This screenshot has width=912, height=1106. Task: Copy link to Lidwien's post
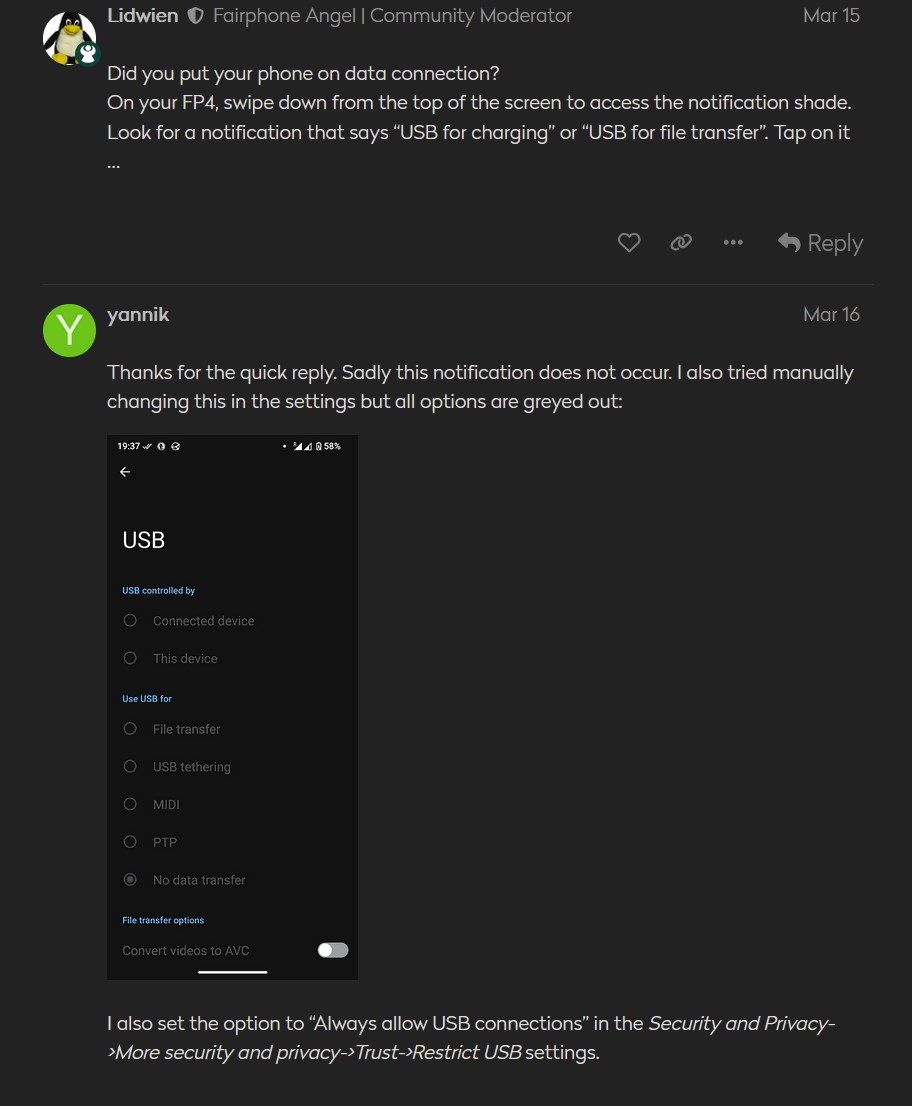[681, 243]
